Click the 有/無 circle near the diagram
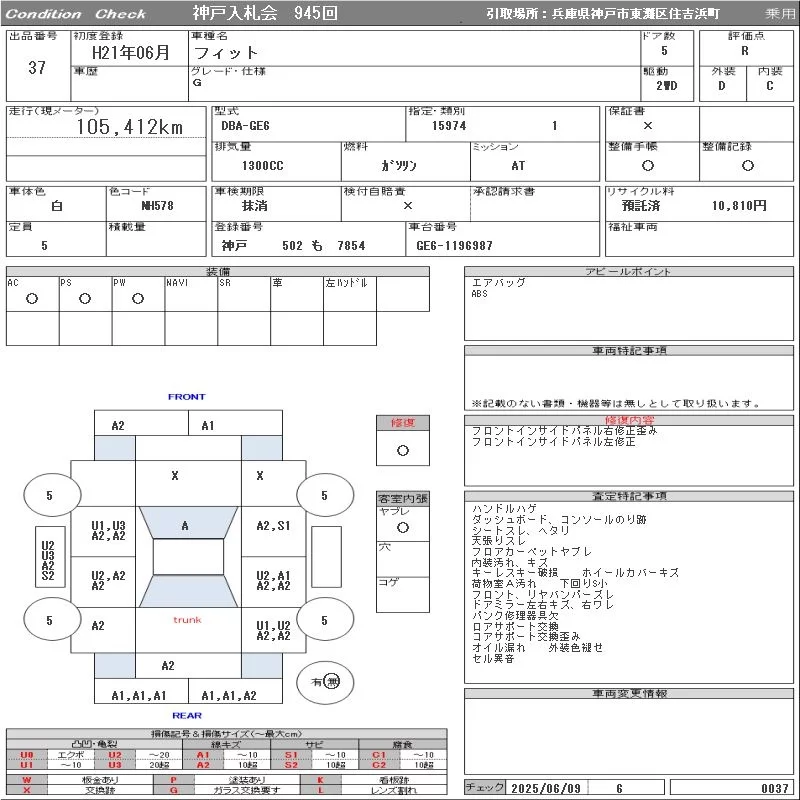Screen dimensions: 800x800 tap(325, 682)
